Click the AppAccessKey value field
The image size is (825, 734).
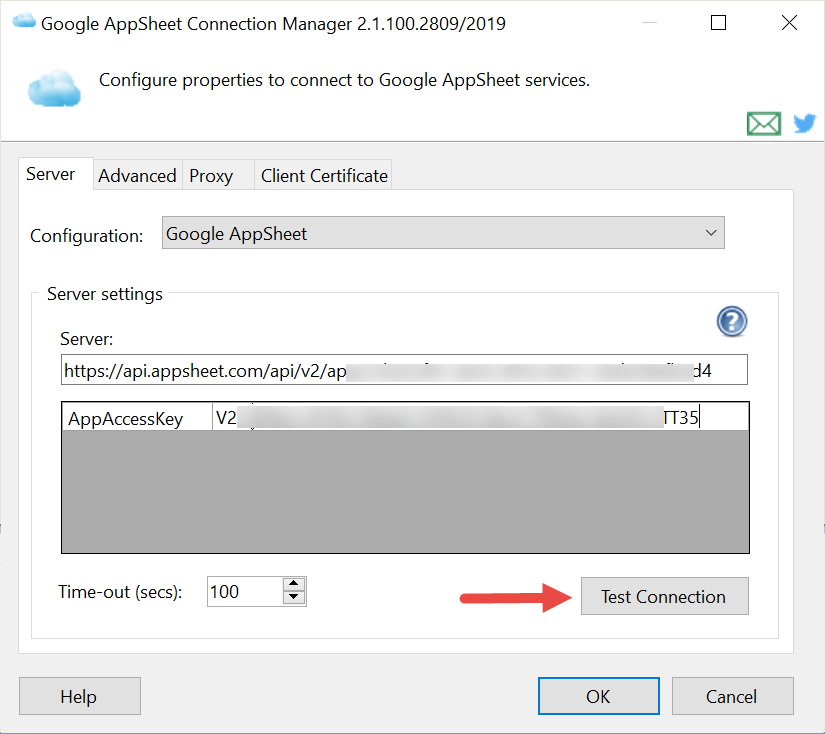coord(480,417)
